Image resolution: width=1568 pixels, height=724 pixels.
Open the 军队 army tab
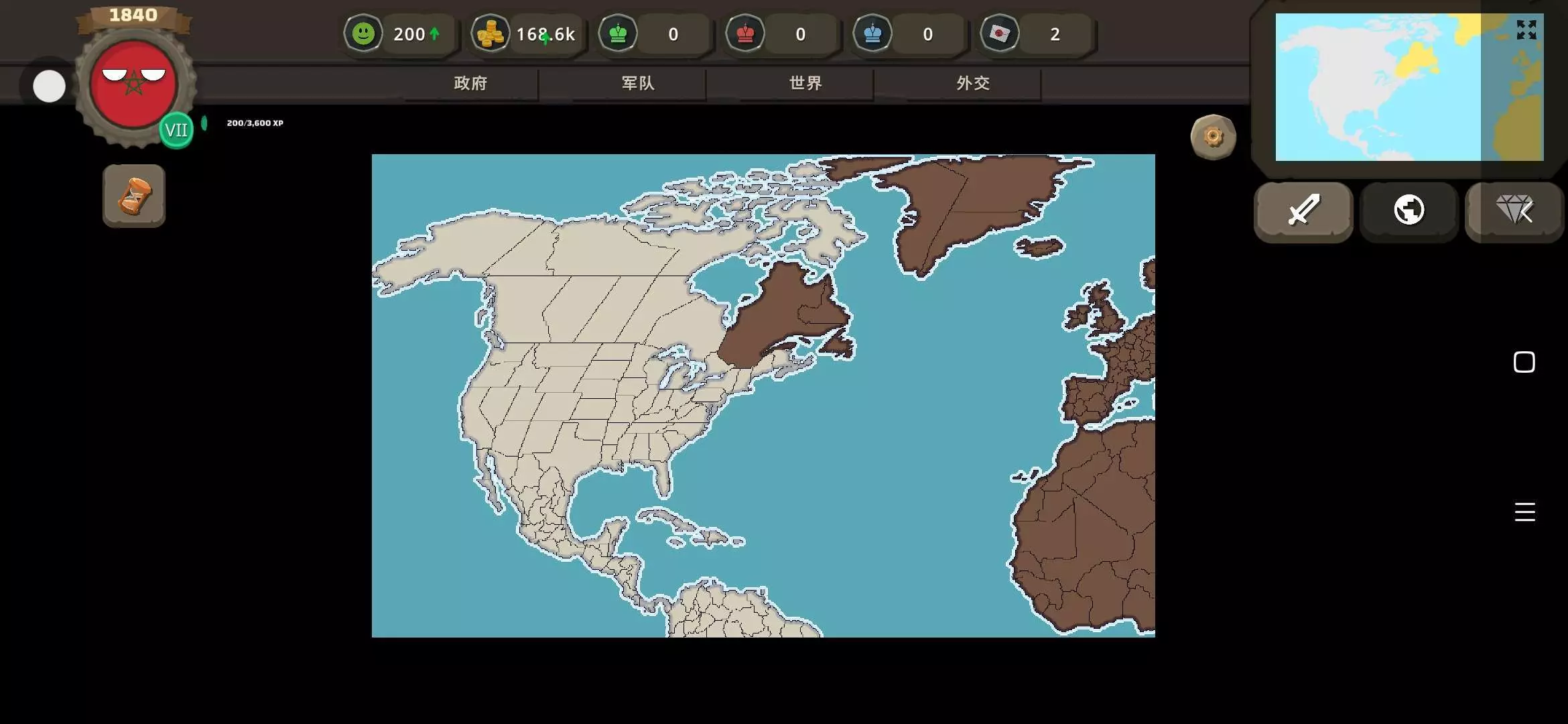pos(638,83)
